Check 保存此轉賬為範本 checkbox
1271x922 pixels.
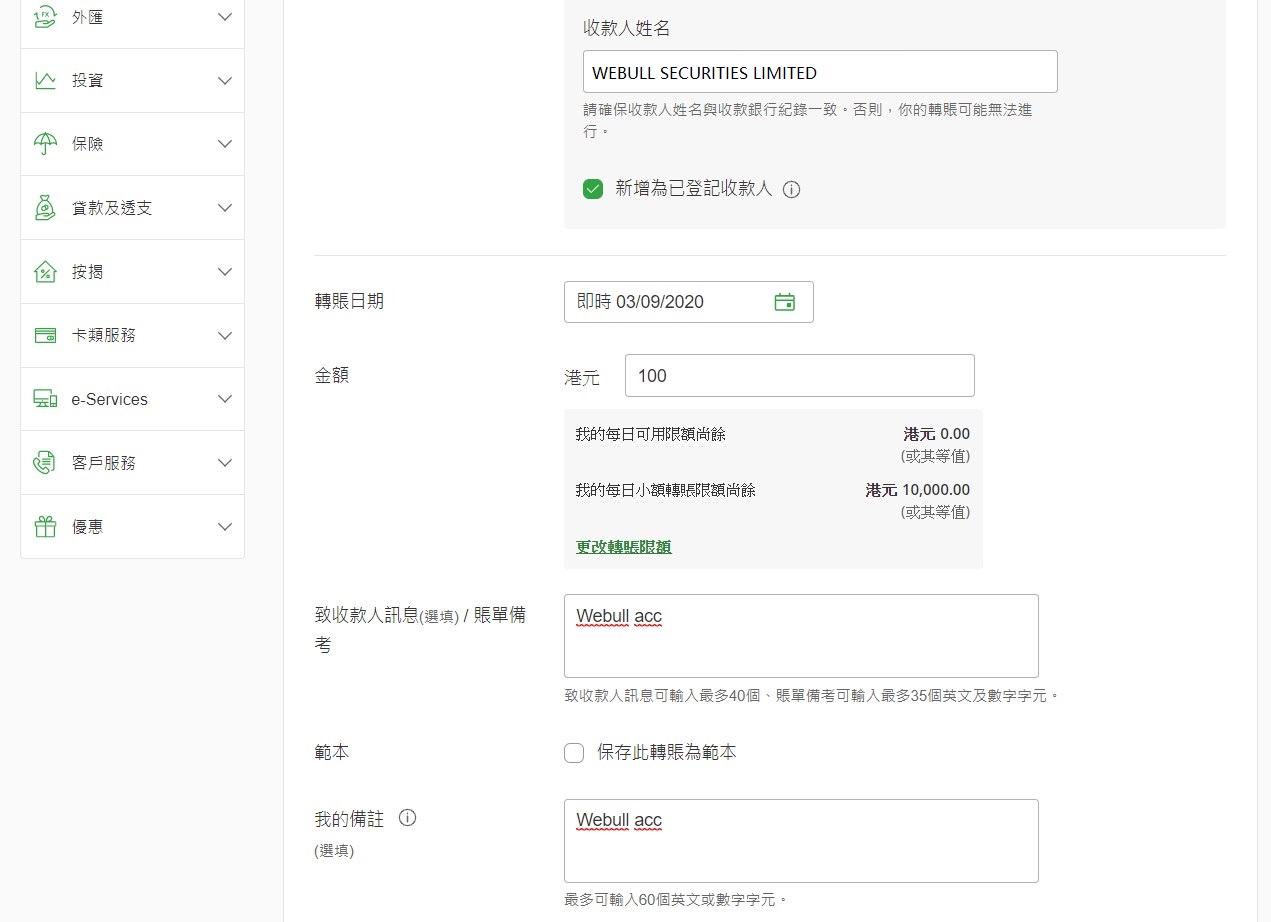pyautogui.click(x=574, y=753)
